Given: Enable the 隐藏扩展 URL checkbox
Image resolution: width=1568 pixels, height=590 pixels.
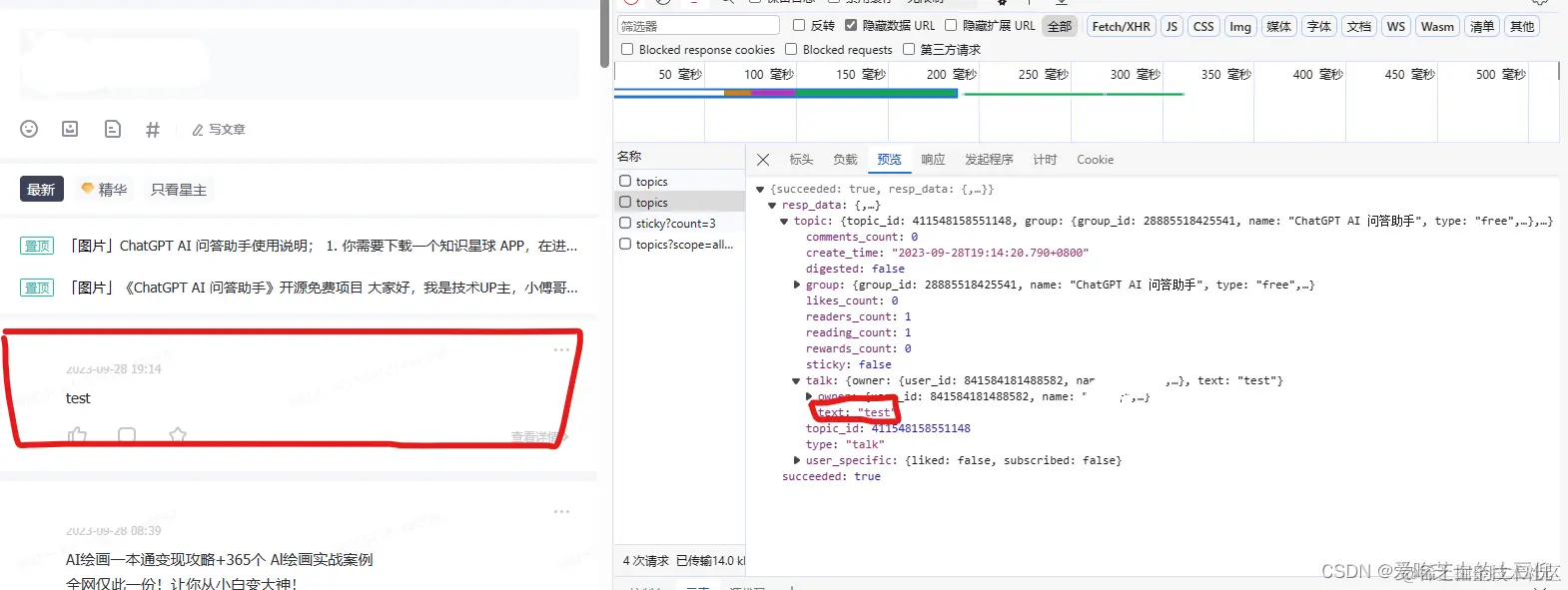Looking at the screenshot, I should click(951, 25).
